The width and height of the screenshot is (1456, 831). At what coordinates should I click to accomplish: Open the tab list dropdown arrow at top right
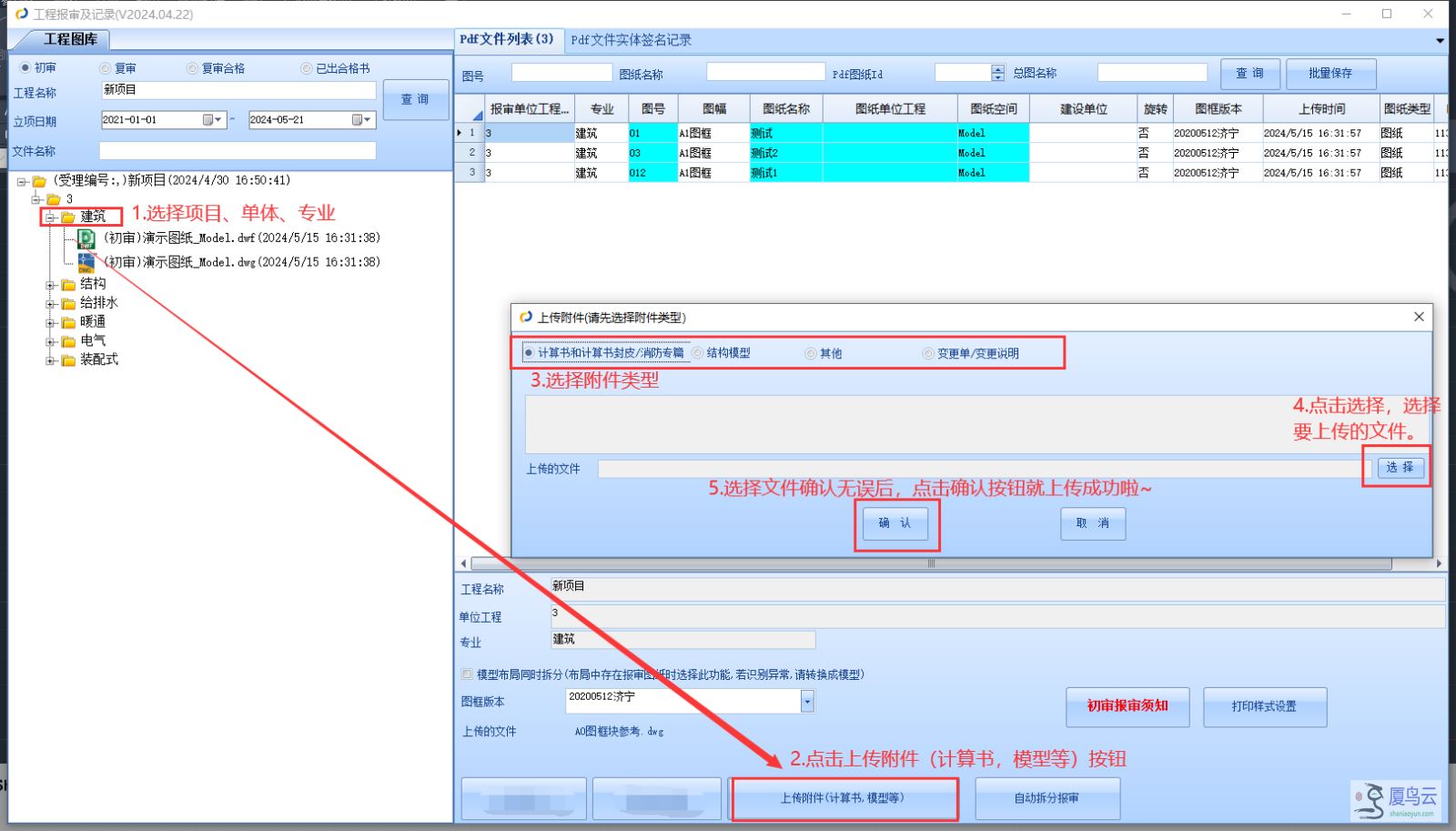[x=1440, y=41]
